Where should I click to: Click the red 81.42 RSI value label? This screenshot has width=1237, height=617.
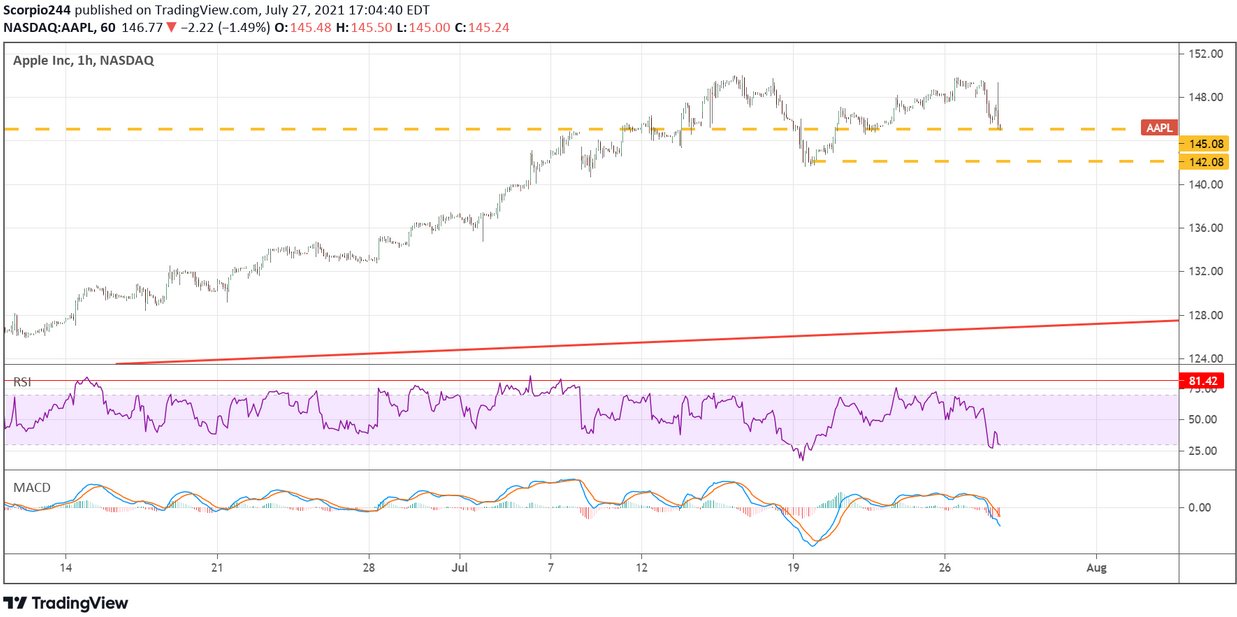1200,381
